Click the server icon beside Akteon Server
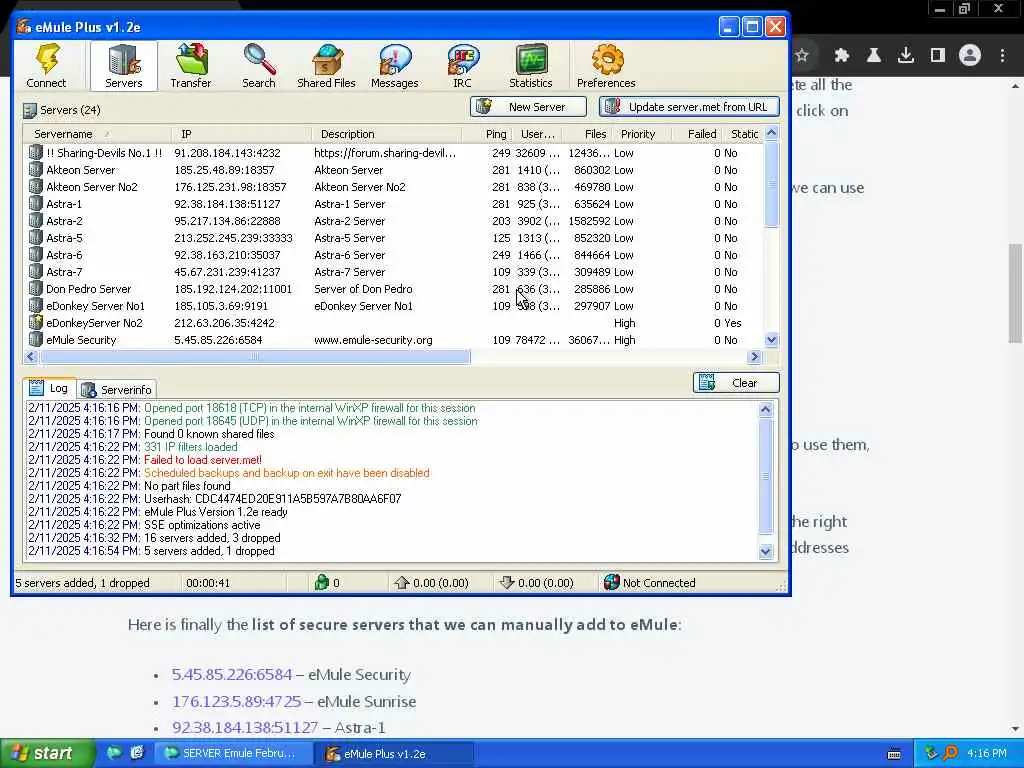Screen dimensions: 1024x768 pos(36,170)
